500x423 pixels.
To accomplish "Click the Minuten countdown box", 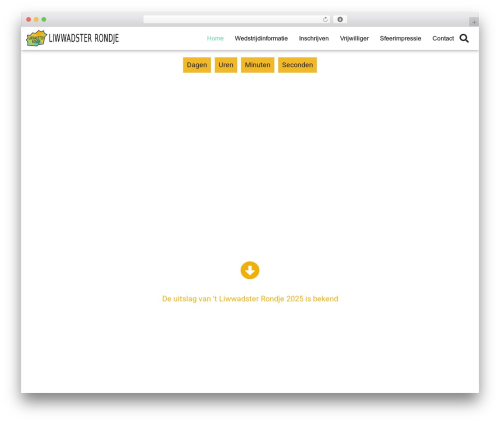I will tap(257, 65).
